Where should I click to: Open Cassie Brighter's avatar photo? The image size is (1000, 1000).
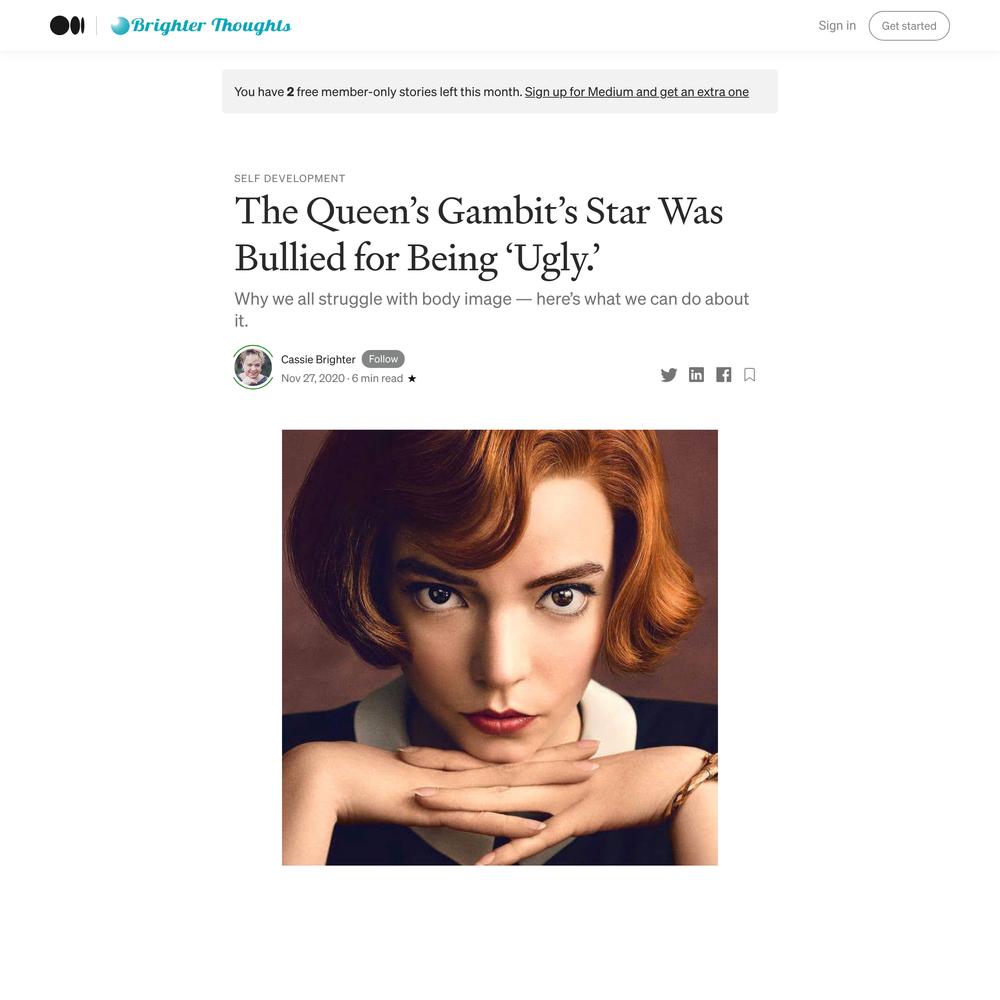[253, 367]
